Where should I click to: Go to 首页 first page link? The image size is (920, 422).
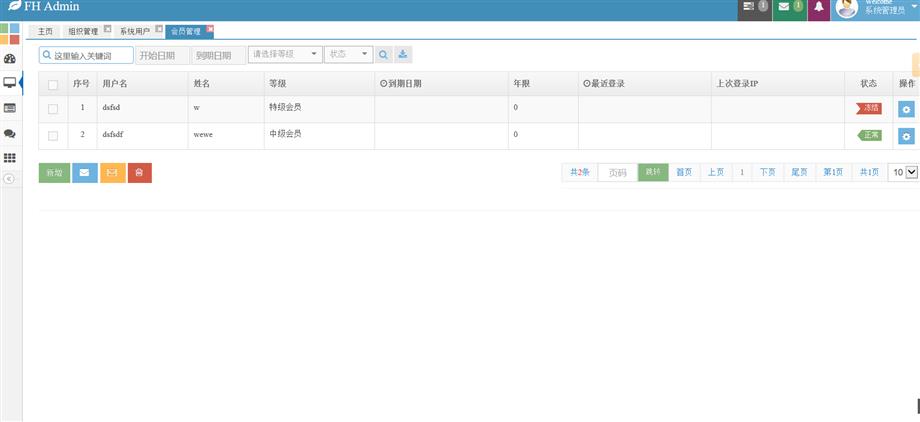[x=684, y=172]
